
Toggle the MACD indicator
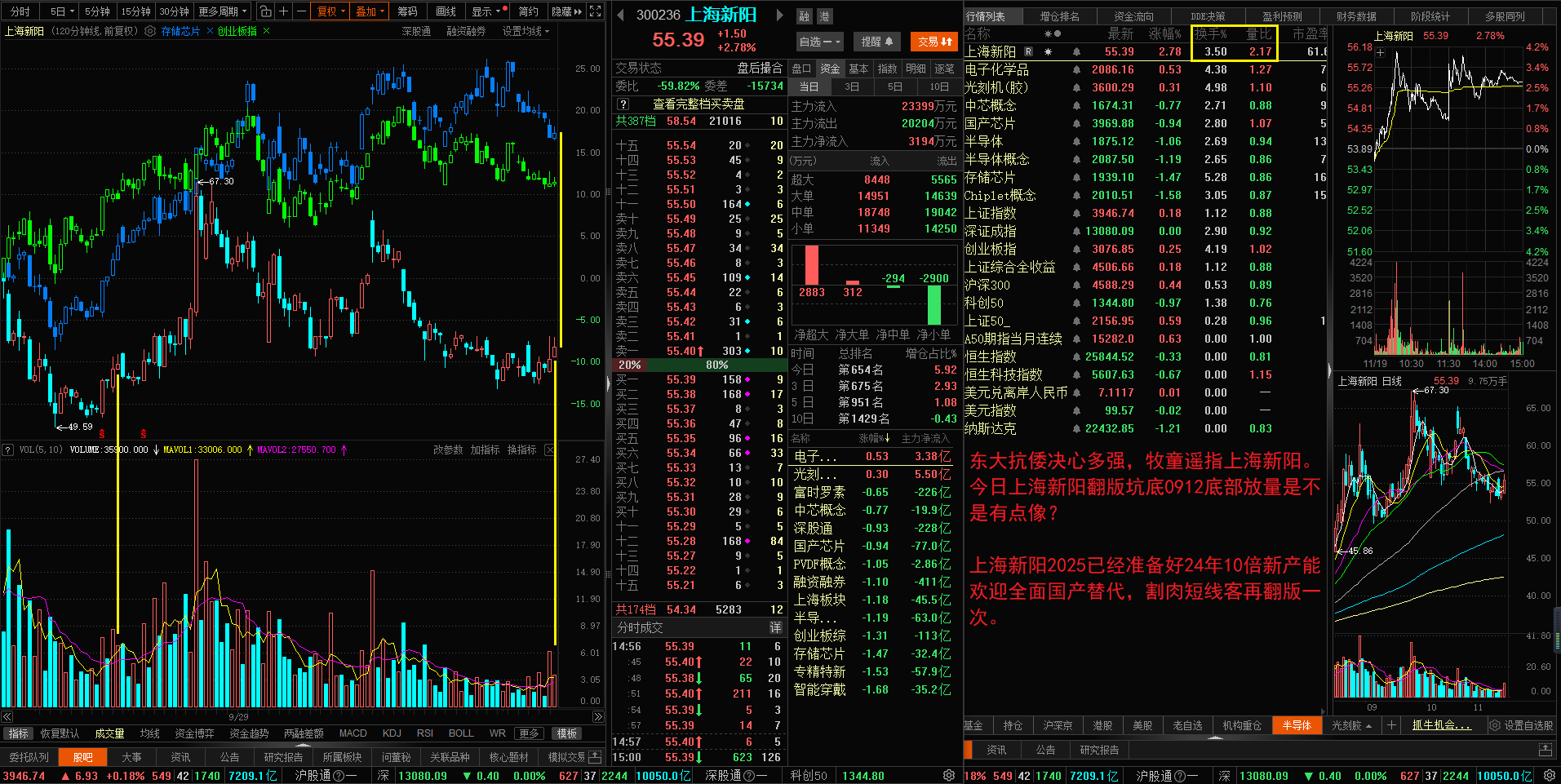point(353,733)
